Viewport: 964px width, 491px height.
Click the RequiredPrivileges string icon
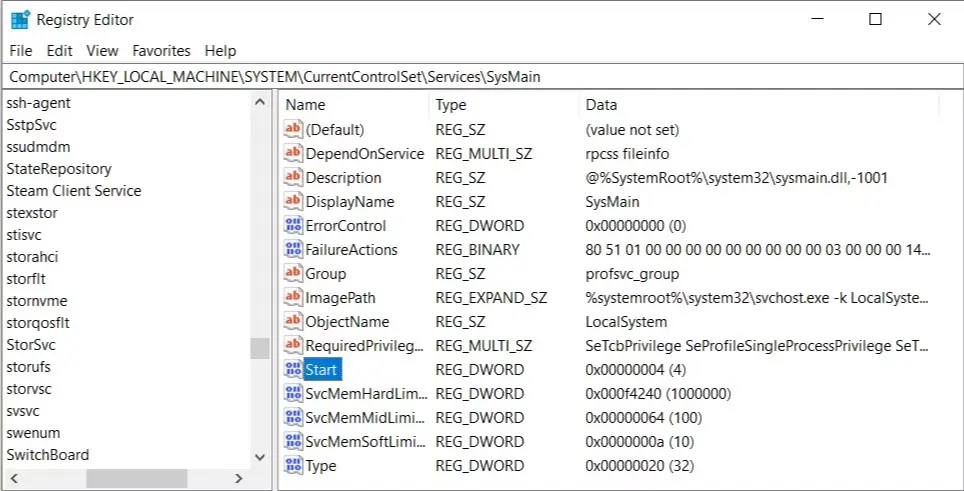pos(293,345)
